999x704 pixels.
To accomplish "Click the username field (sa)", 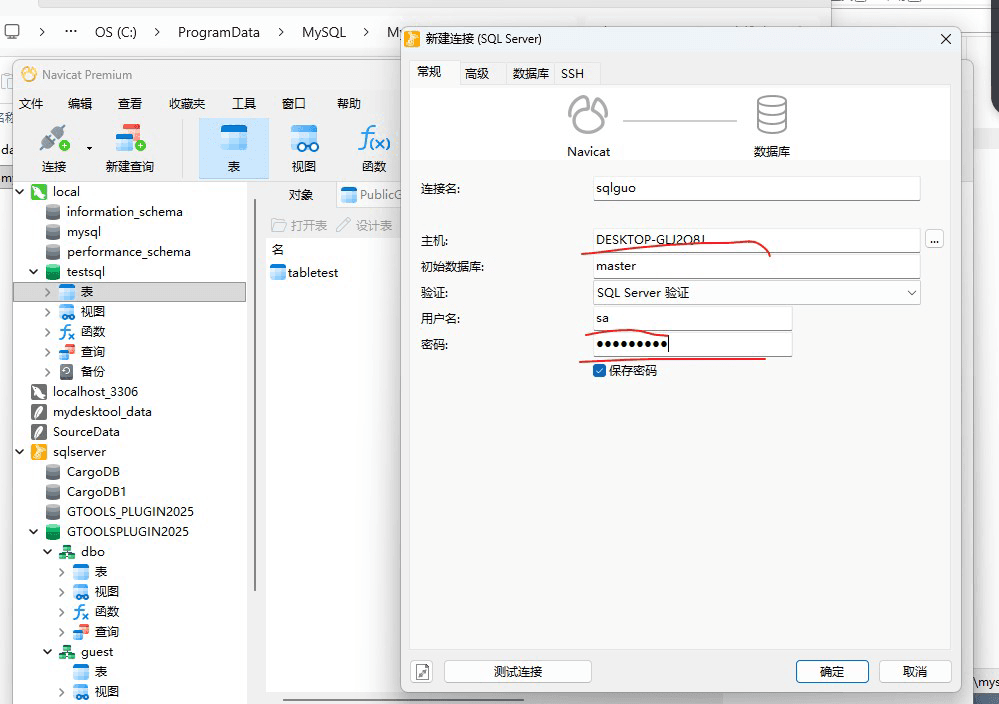I will click(x=693, y=318).
